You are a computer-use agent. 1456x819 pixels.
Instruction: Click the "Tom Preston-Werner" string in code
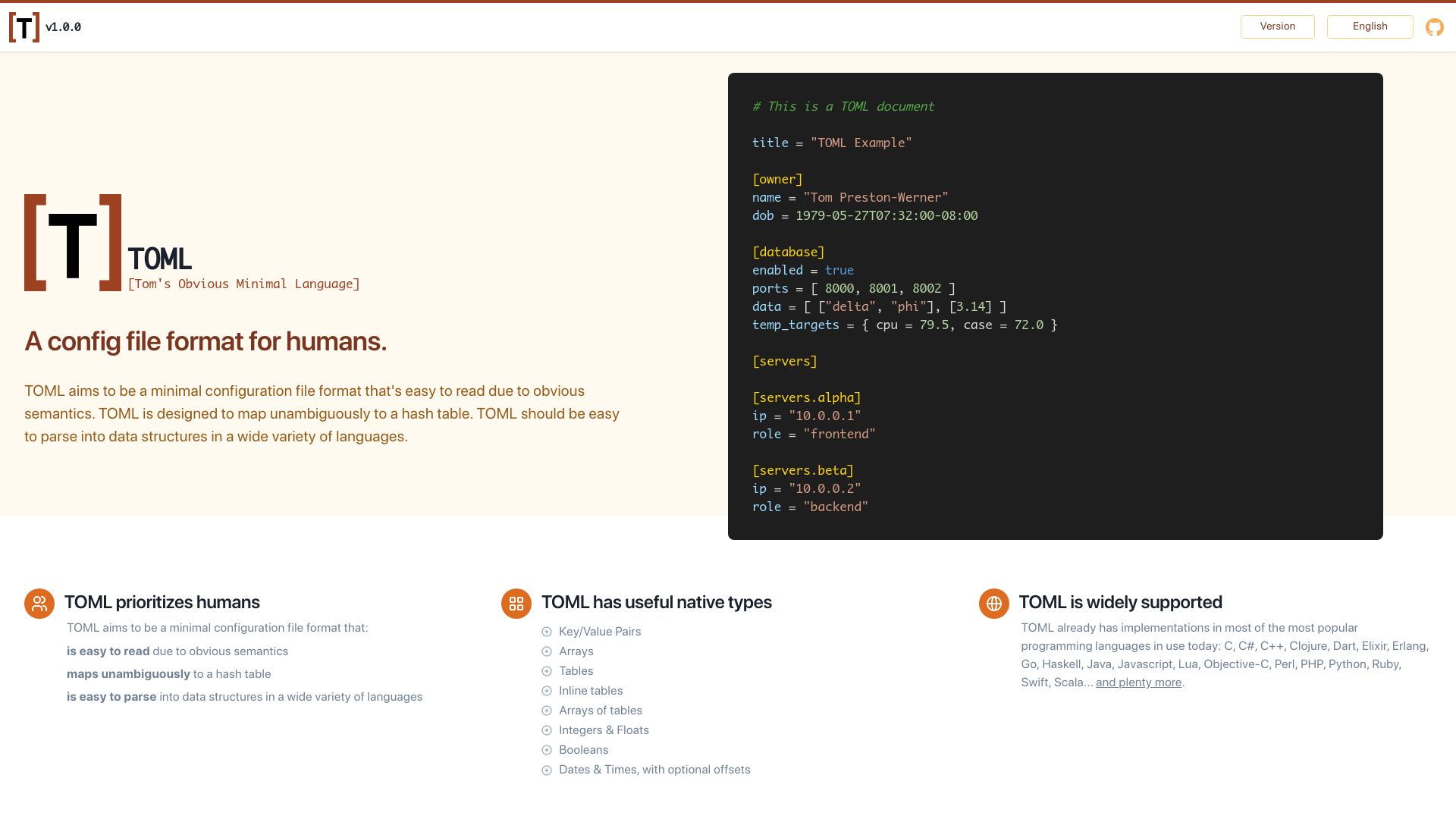[876, 198]
